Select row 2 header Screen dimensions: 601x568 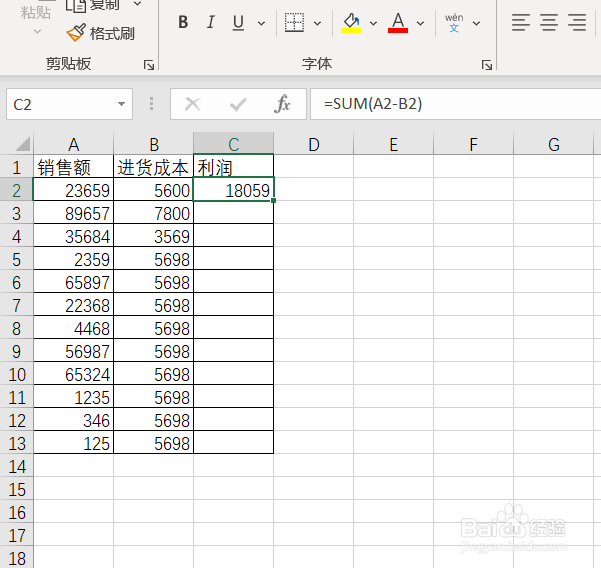click(16, 190)
